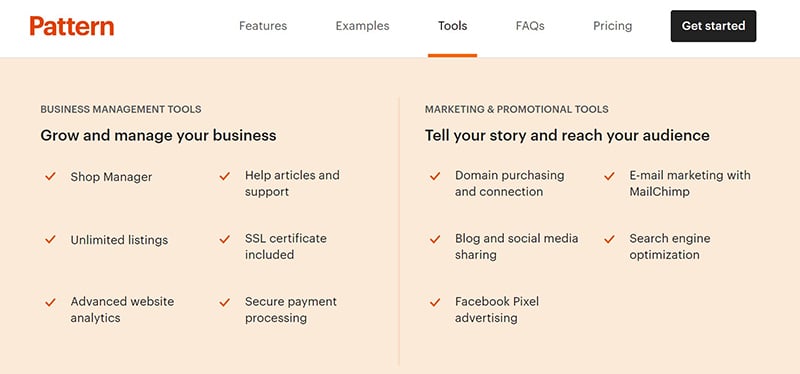Click the Grow and manage your business heading
Viewport: 800px width, 374px height.
(158, 135)
